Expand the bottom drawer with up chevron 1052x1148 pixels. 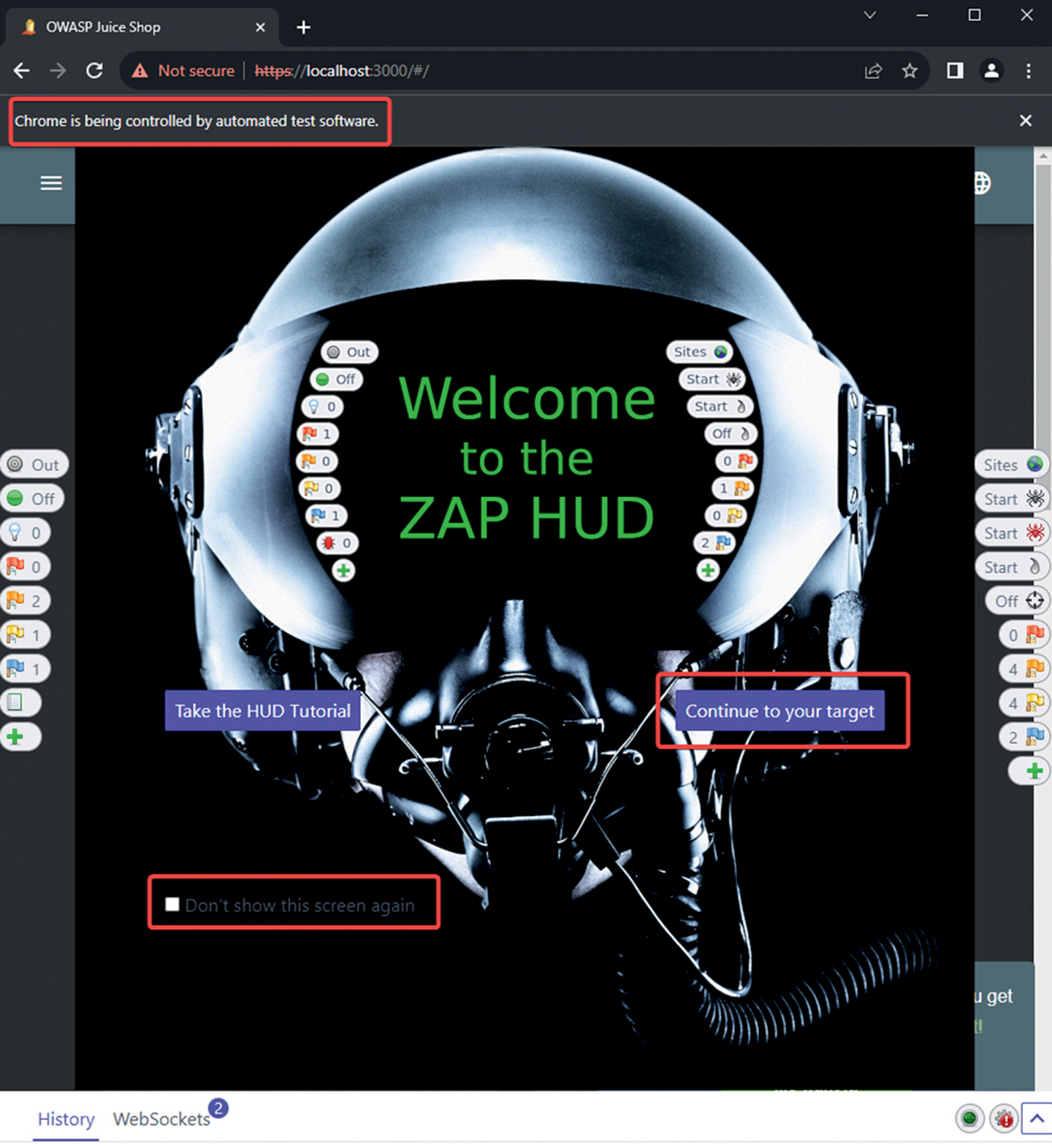click(1037, 1118)
